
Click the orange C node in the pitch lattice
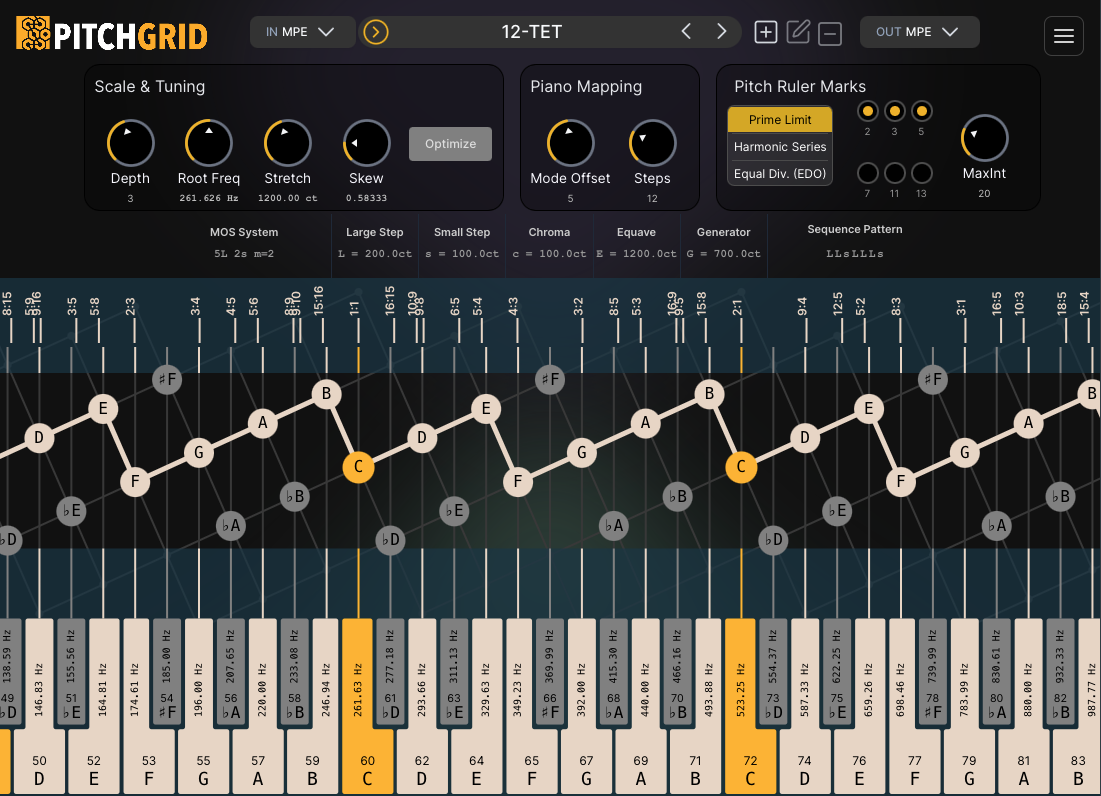[x=358, y=466]
